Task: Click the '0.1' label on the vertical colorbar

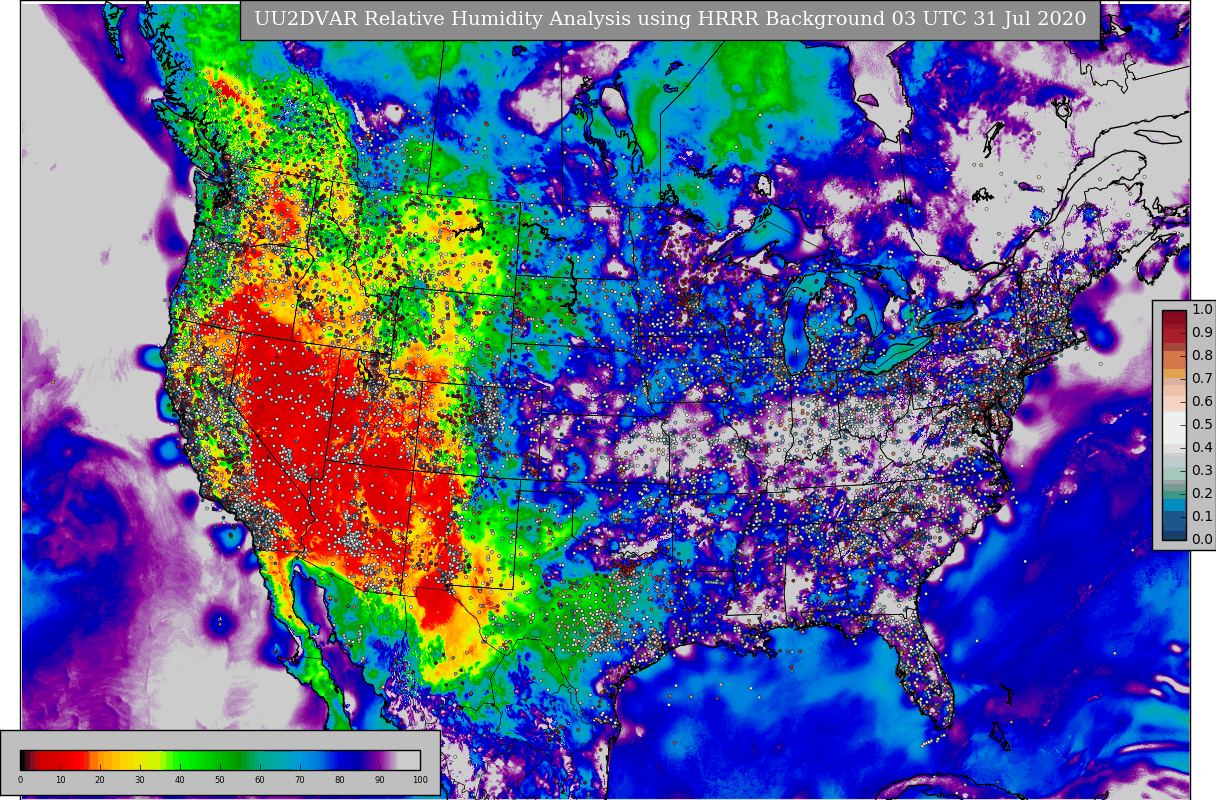Action: pos(1203,517)
